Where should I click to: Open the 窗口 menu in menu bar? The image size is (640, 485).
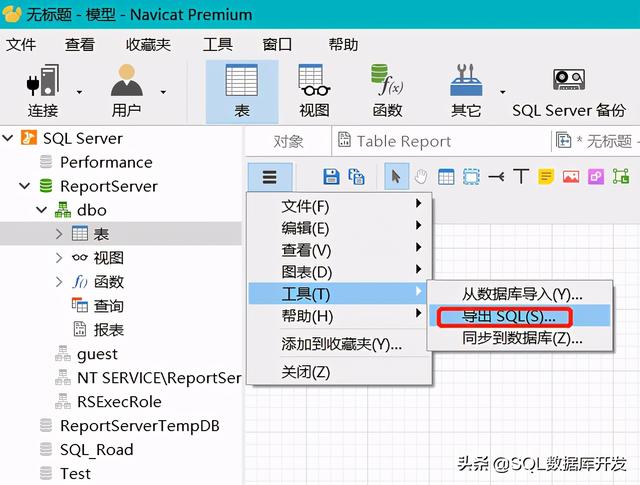tap(277, 44)
